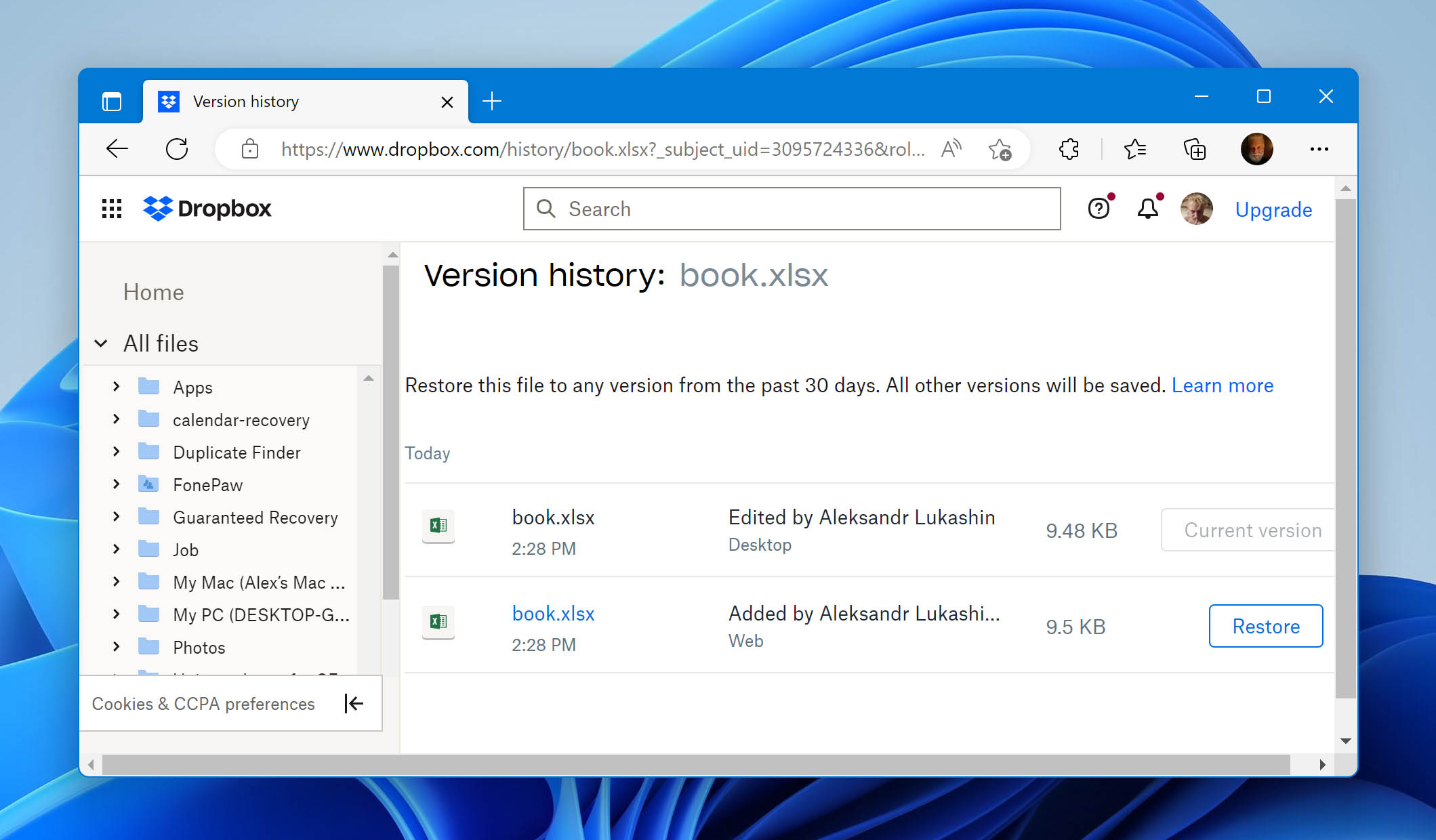Click the browser Back arrow

pos(117,149)
